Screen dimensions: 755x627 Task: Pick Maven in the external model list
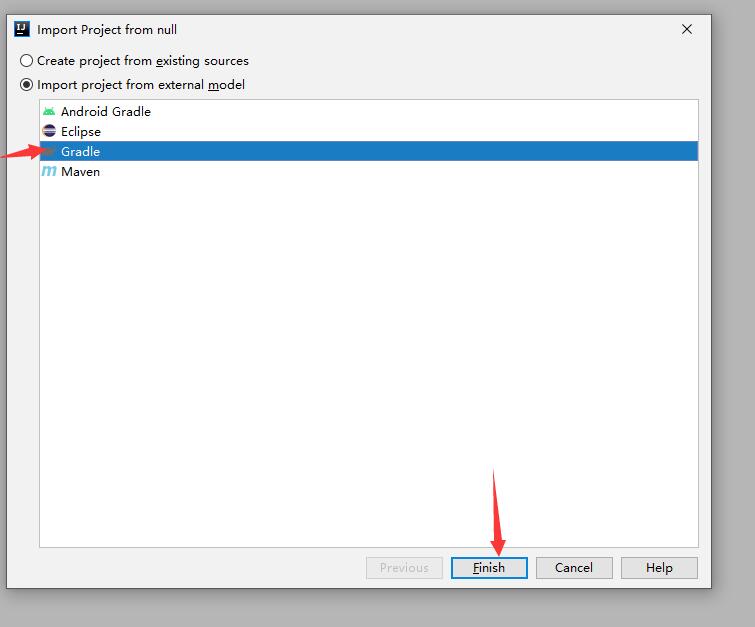(x=369, y=171)
